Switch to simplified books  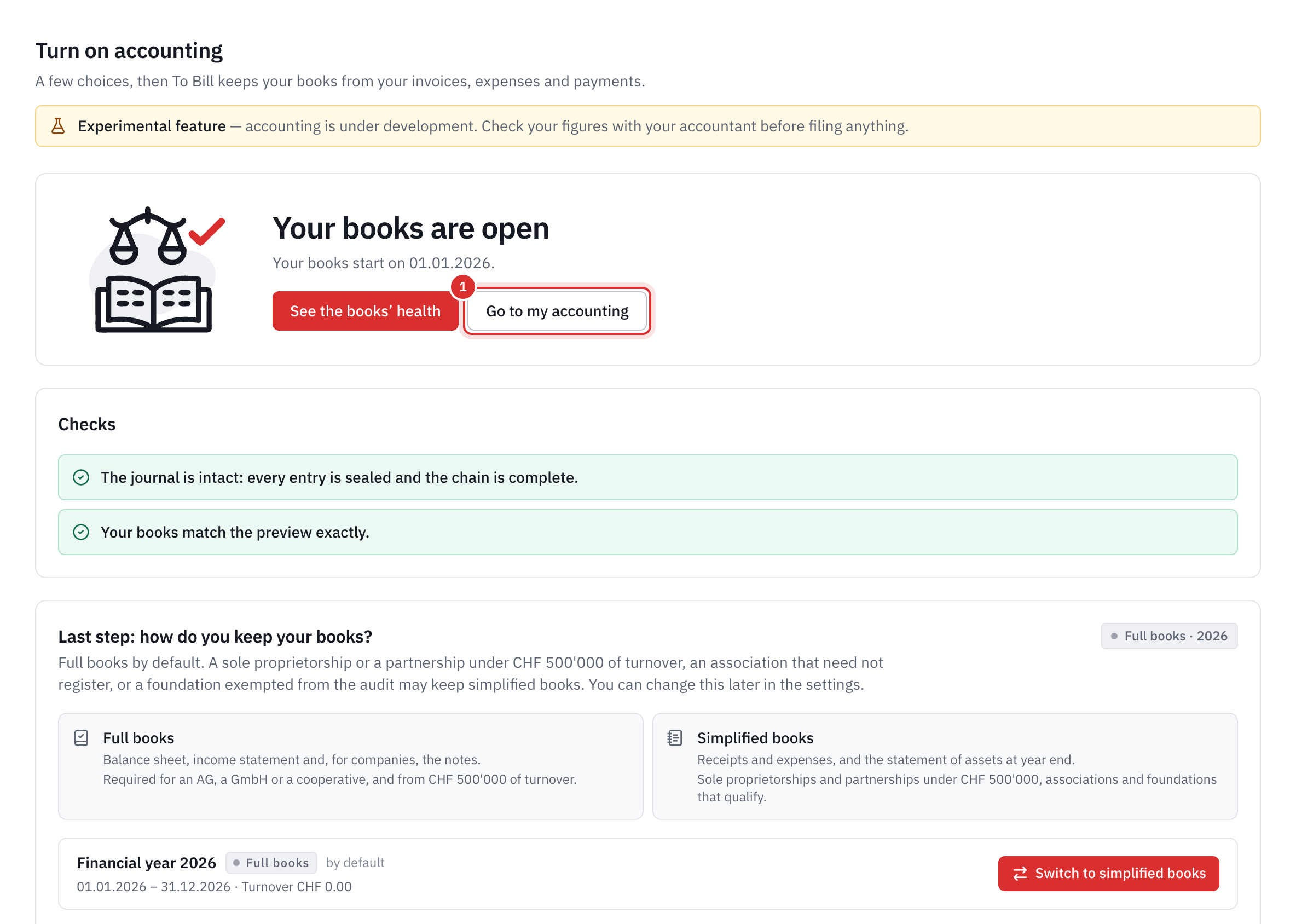pos(1108,873)
